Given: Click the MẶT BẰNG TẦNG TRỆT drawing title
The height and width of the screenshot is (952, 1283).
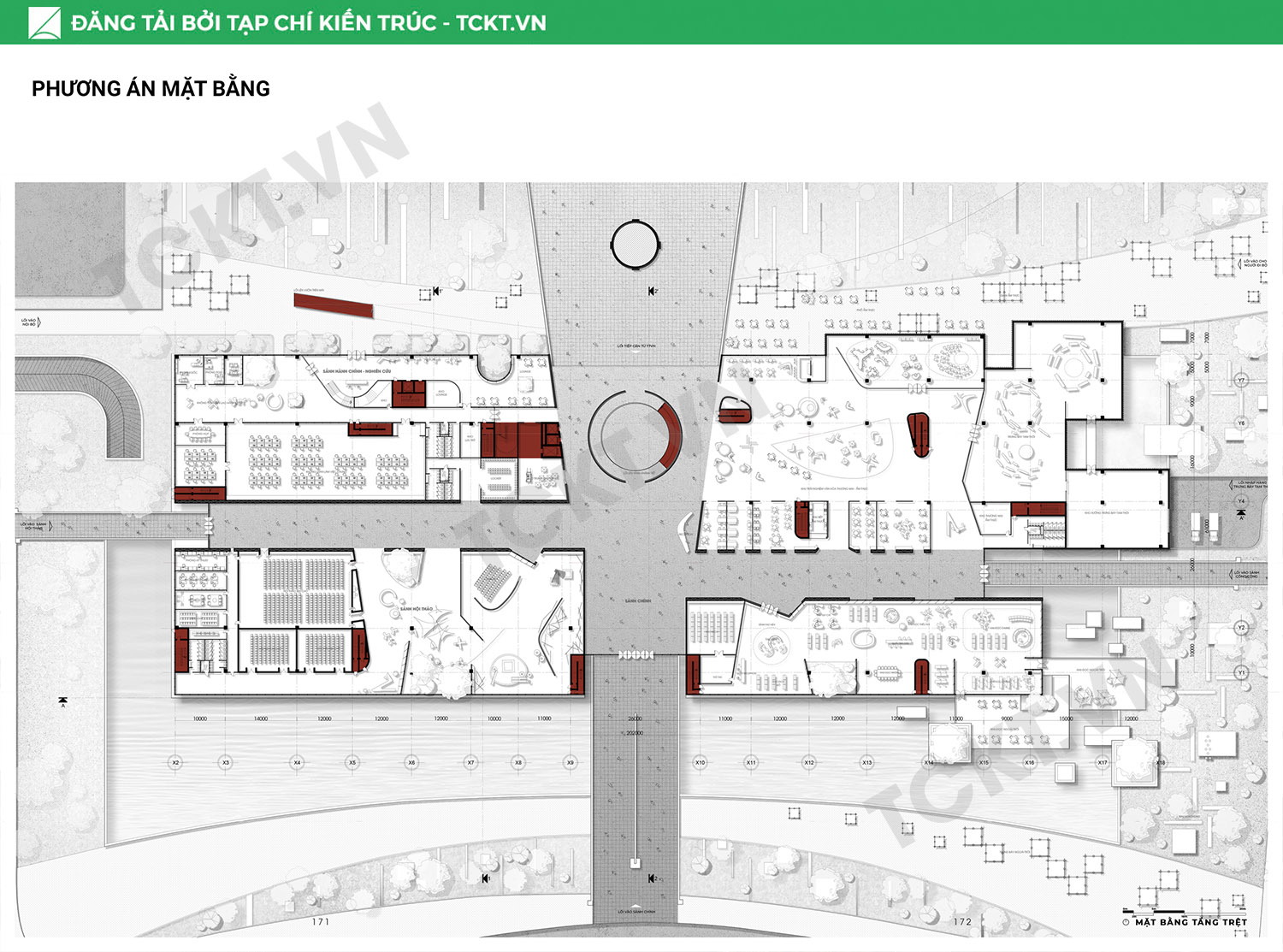Looking at the screenshot, I should 1191,922.
